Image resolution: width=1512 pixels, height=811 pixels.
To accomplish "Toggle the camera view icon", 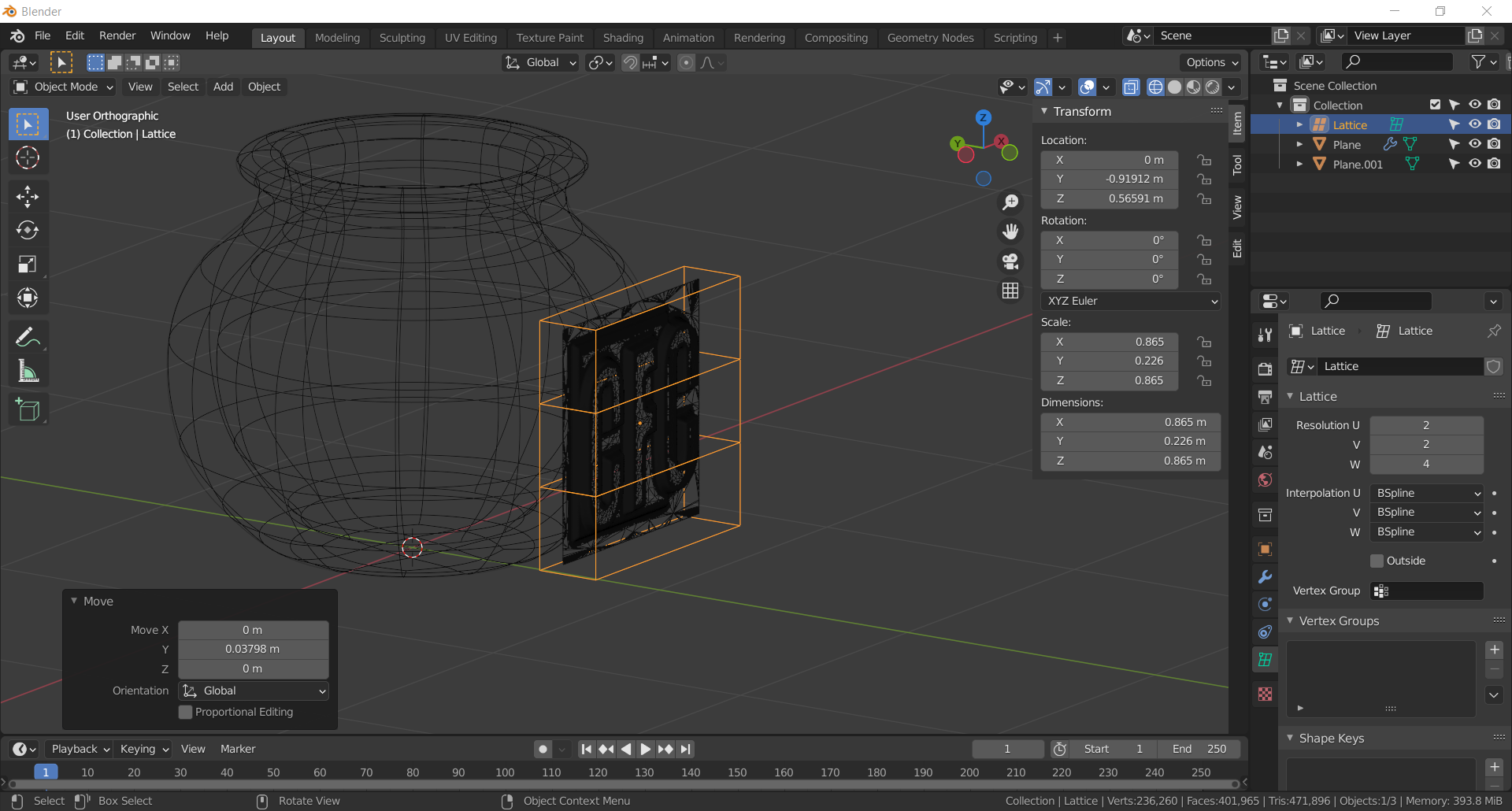I will [x=1010, y=261].
